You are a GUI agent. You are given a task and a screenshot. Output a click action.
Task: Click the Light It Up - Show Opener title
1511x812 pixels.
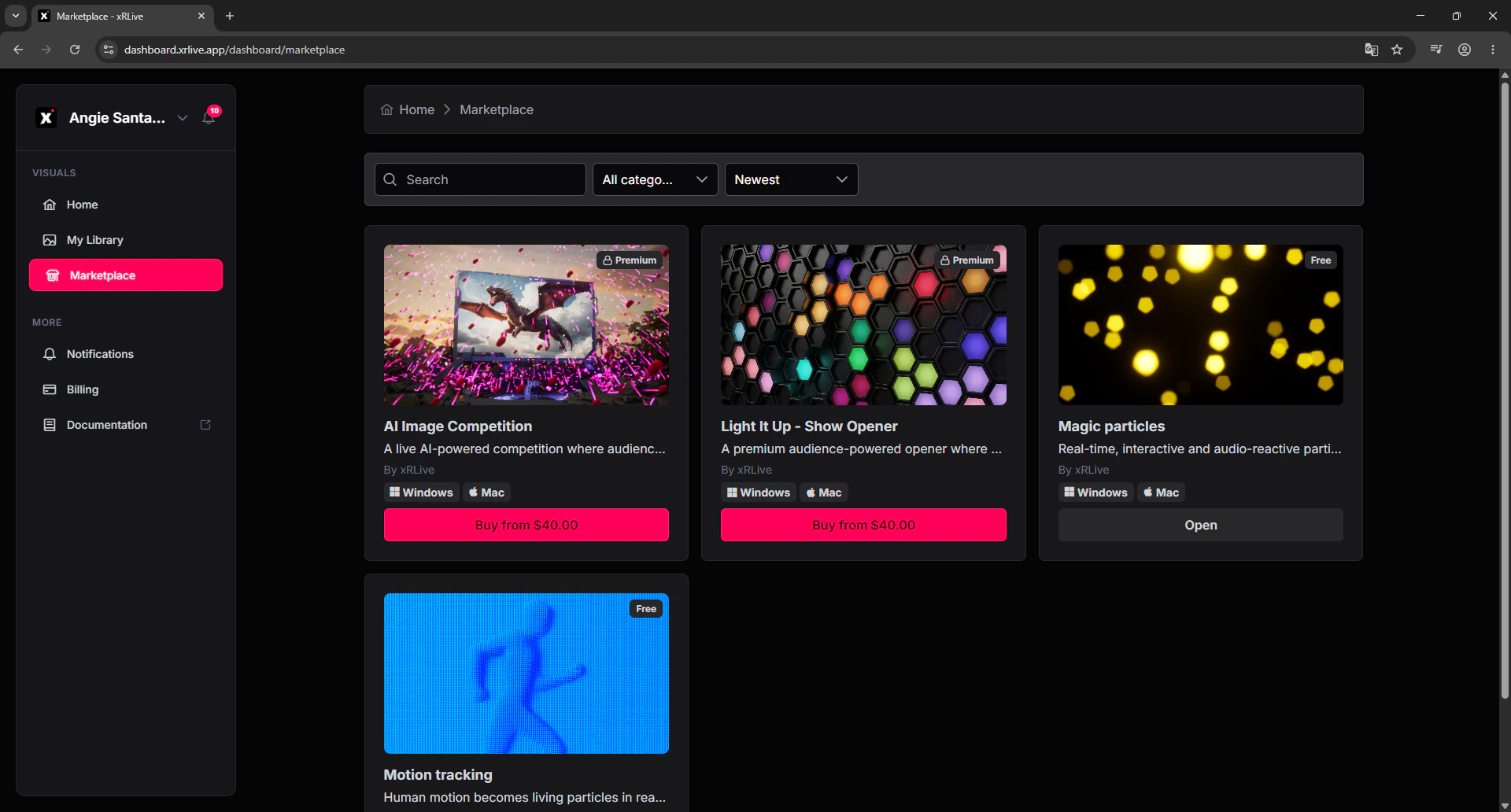[x=809, y=426]
